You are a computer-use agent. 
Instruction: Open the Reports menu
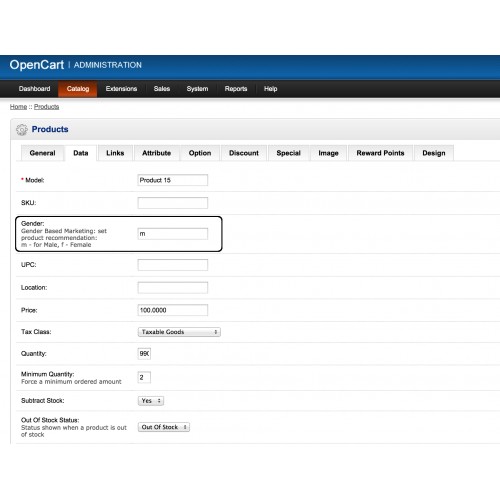236,89
